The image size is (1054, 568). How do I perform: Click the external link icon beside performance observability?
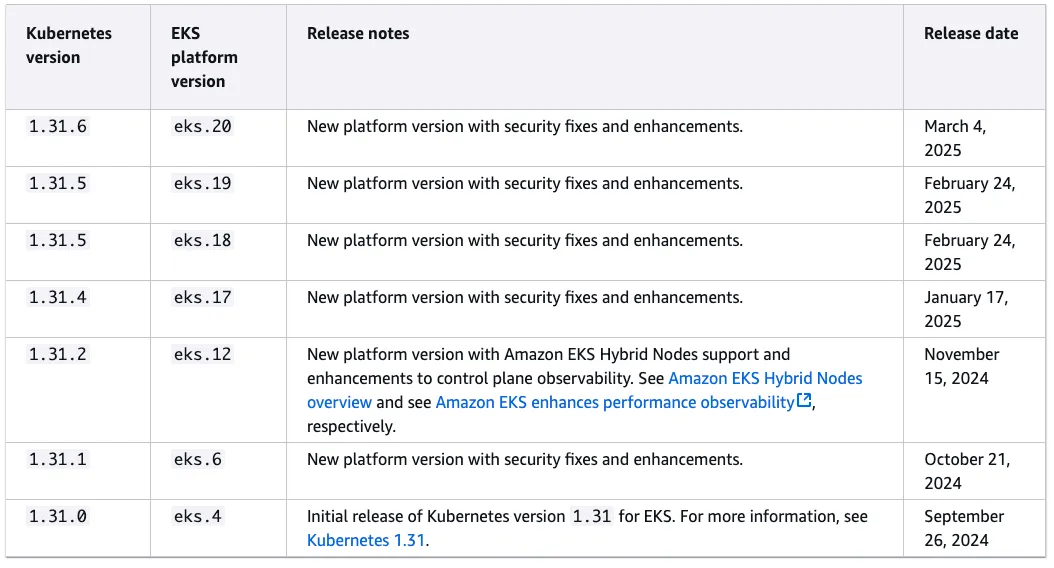click(804, 402)
